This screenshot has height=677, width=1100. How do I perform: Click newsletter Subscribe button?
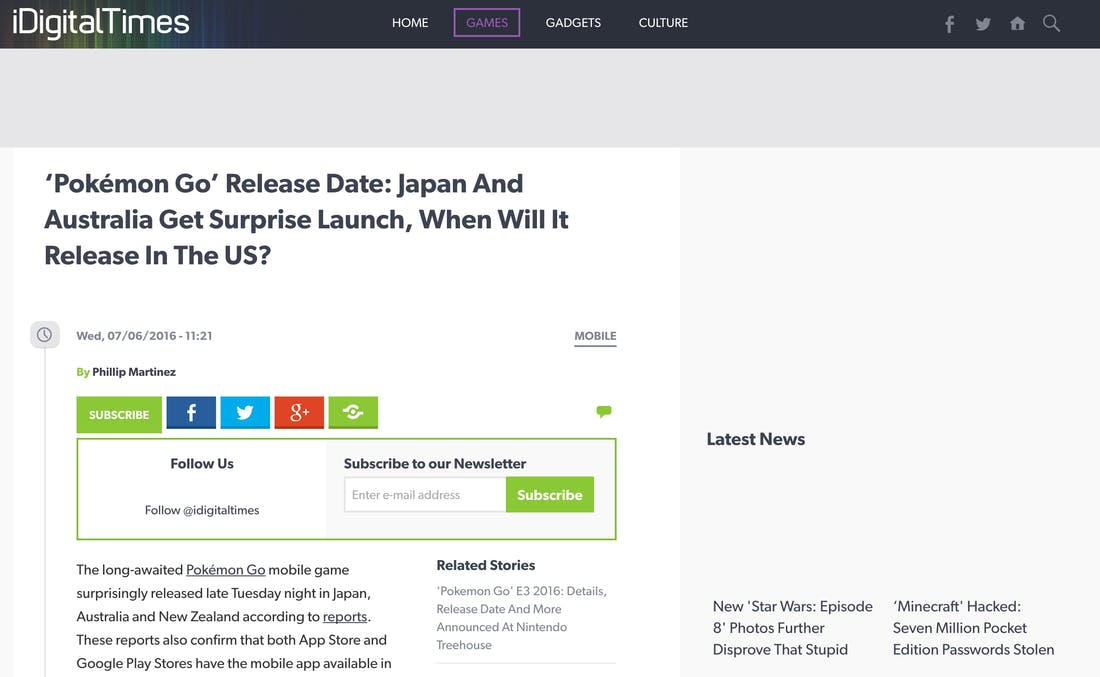tap(549, 495)
